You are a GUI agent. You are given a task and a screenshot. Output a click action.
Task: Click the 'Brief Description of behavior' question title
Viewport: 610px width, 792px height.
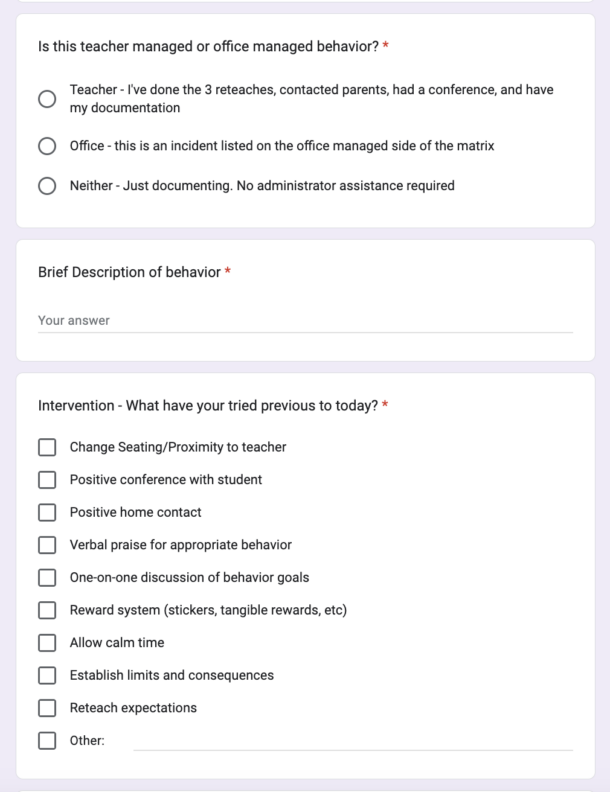click(x=129, y=272)
